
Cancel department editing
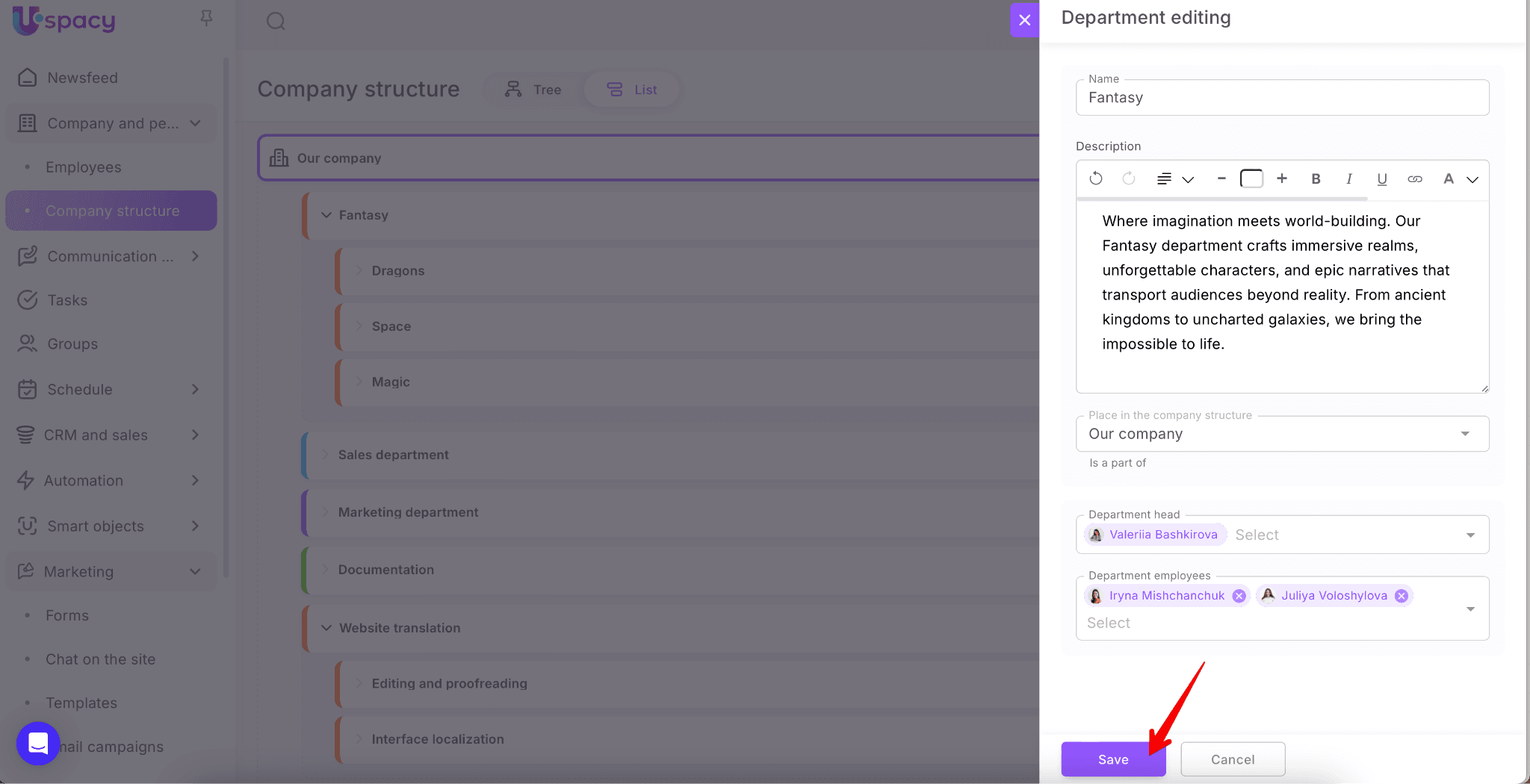(x=1232, y=759)
